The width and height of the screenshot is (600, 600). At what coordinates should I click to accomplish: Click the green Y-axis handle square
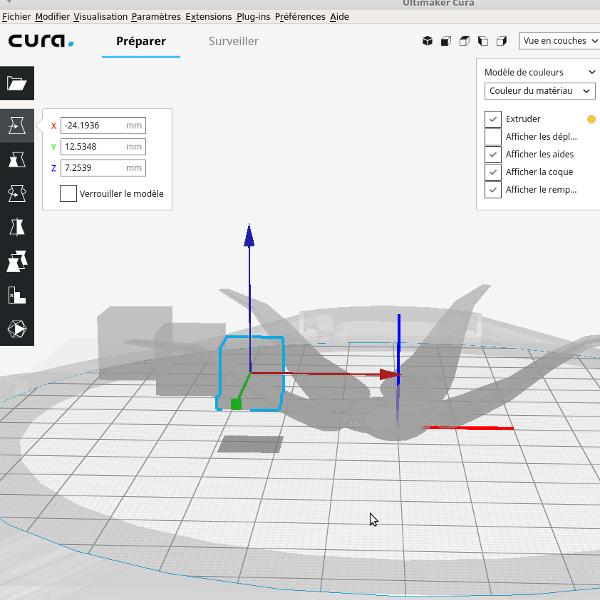click(236, 404)
